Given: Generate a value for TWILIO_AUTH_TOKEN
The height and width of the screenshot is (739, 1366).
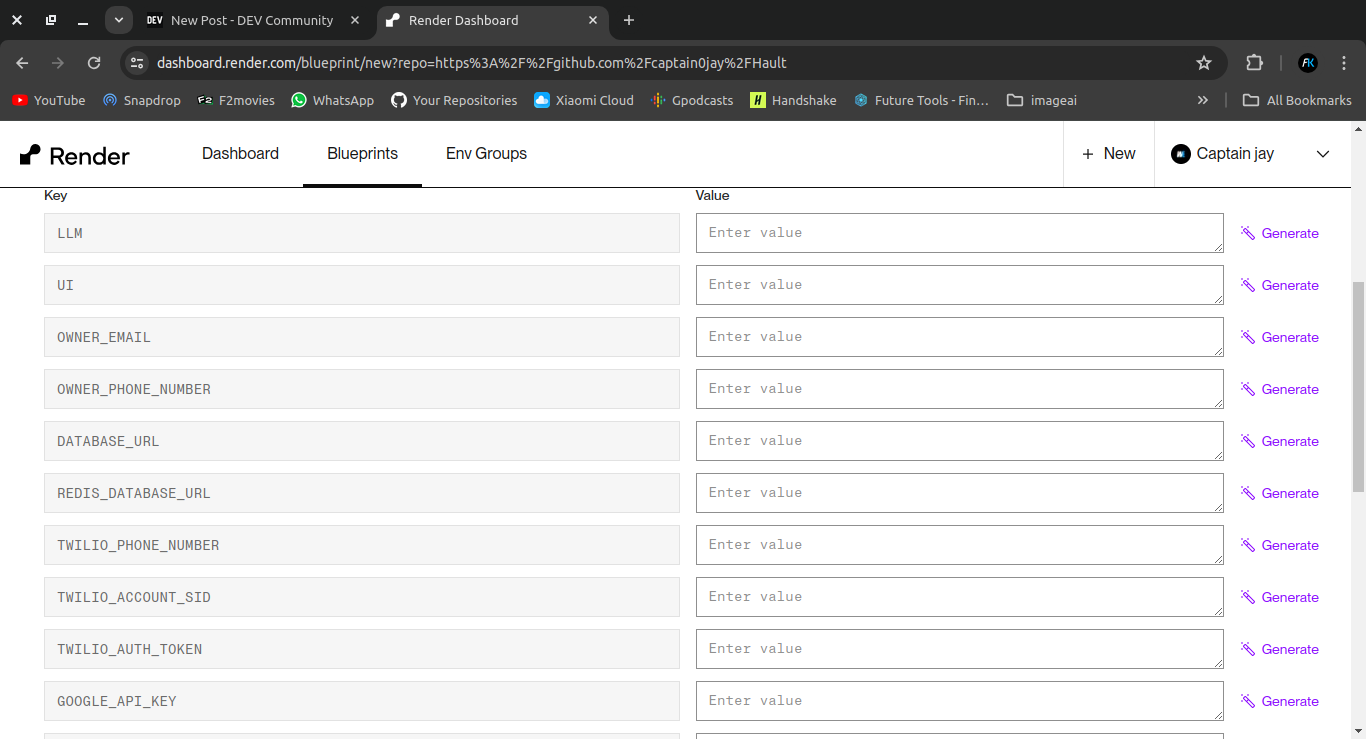Looking at the screenshot, I should (1280, 649).
